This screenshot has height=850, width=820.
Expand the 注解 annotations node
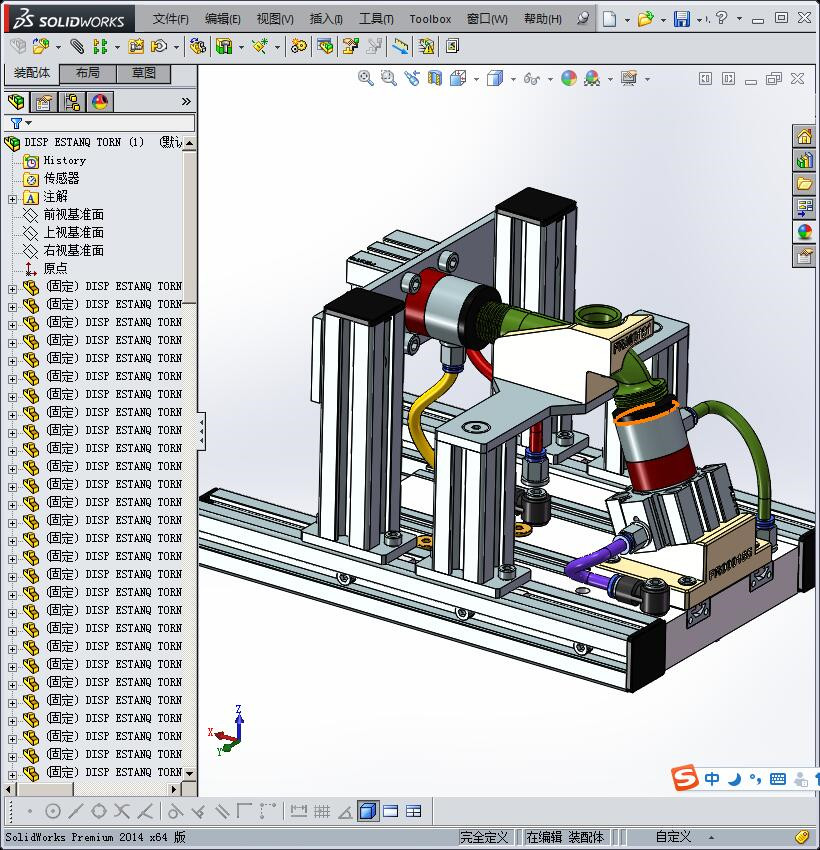[x=12, y=199]
